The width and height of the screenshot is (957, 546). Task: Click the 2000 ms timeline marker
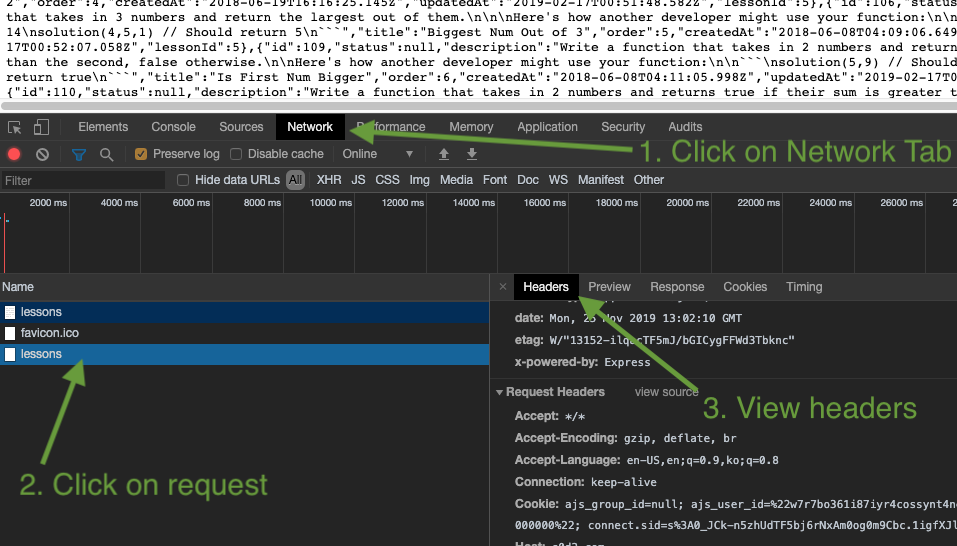[x=48, y=203]
